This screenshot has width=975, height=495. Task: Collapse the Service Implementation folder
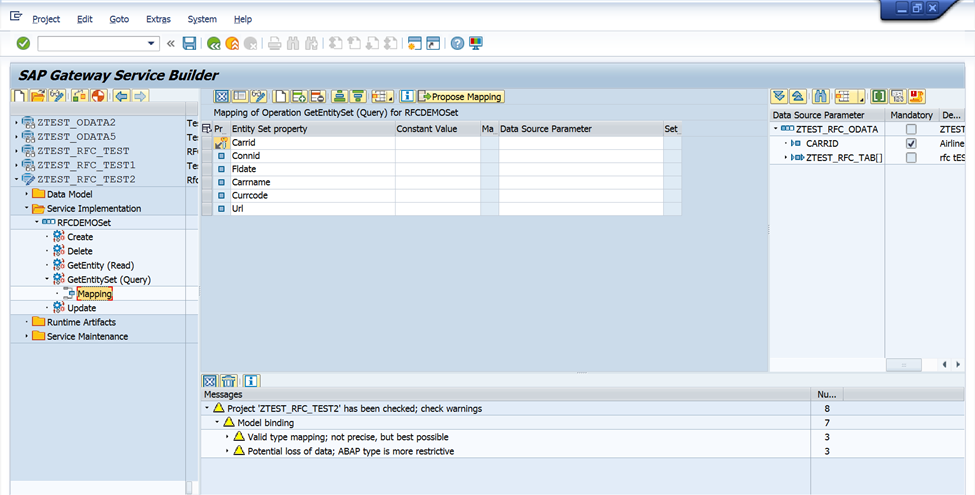[x=26, y=208]
